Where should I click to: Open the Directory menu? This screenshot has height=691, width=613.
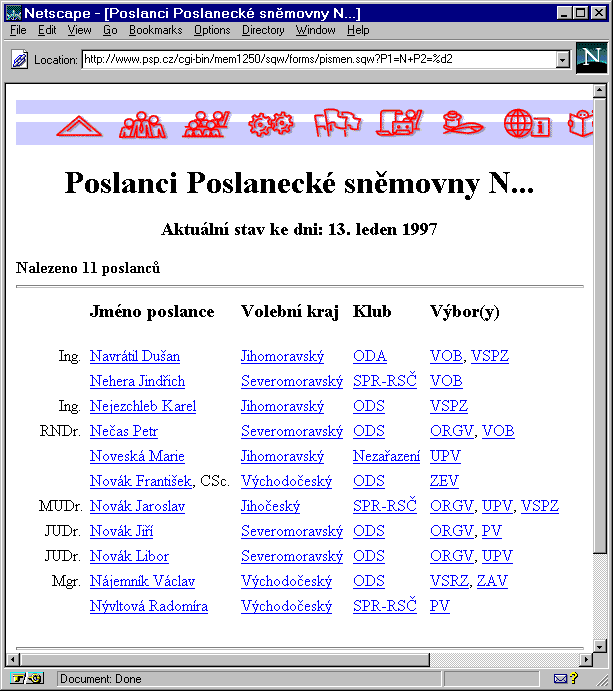[263, 30]
